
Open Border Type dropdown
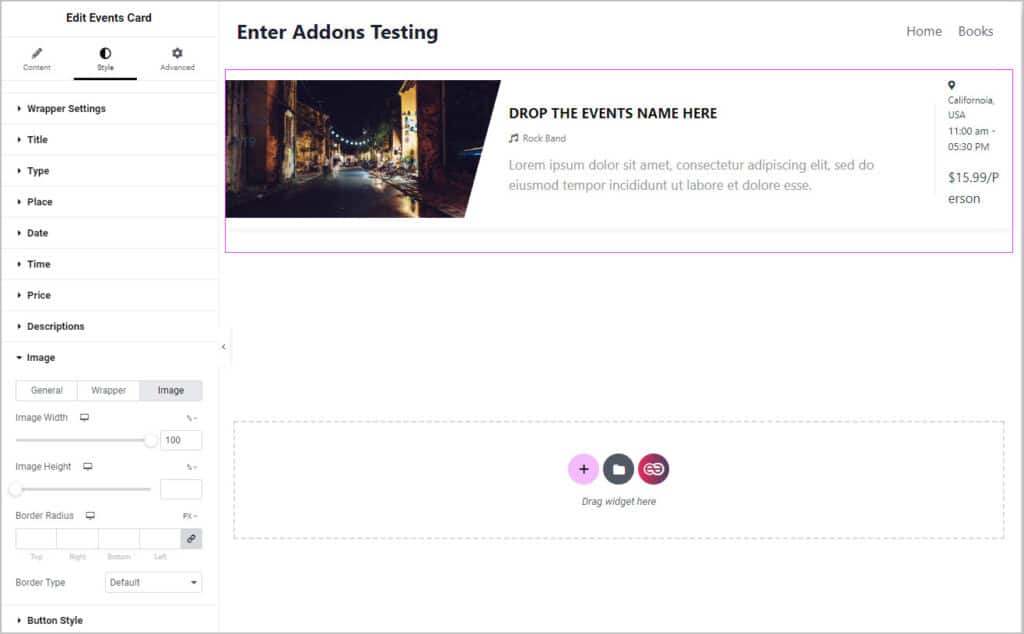point(153,582)
